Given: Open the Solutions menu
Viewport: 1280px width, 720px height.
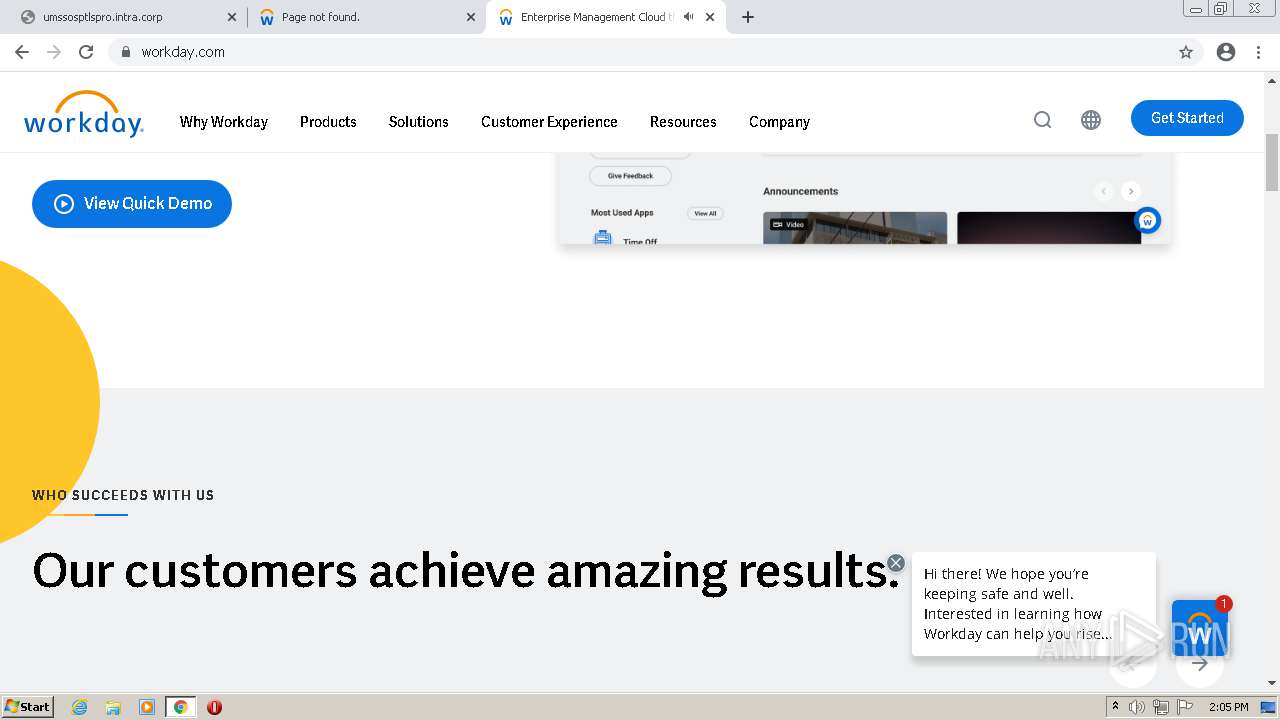Looking at the screenshot, I should click(x=418, y=122).
